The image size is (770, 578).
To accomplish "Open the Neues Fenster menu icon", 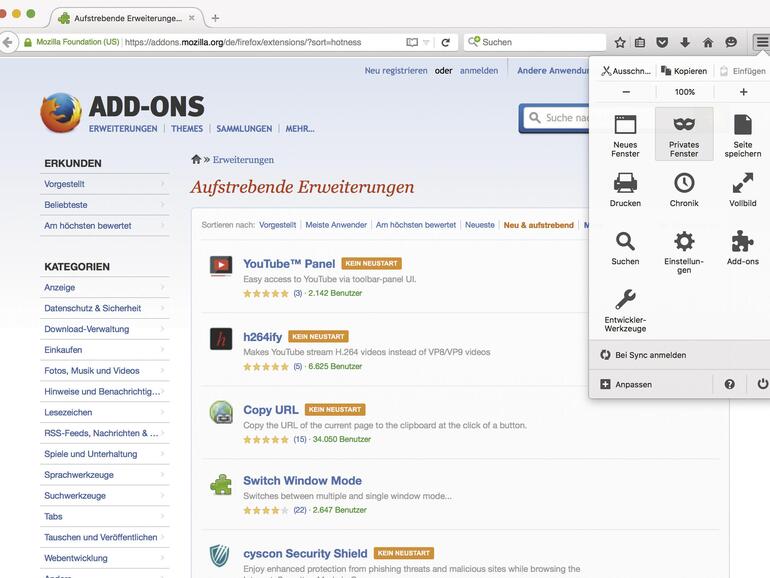I will click(625, 125).
